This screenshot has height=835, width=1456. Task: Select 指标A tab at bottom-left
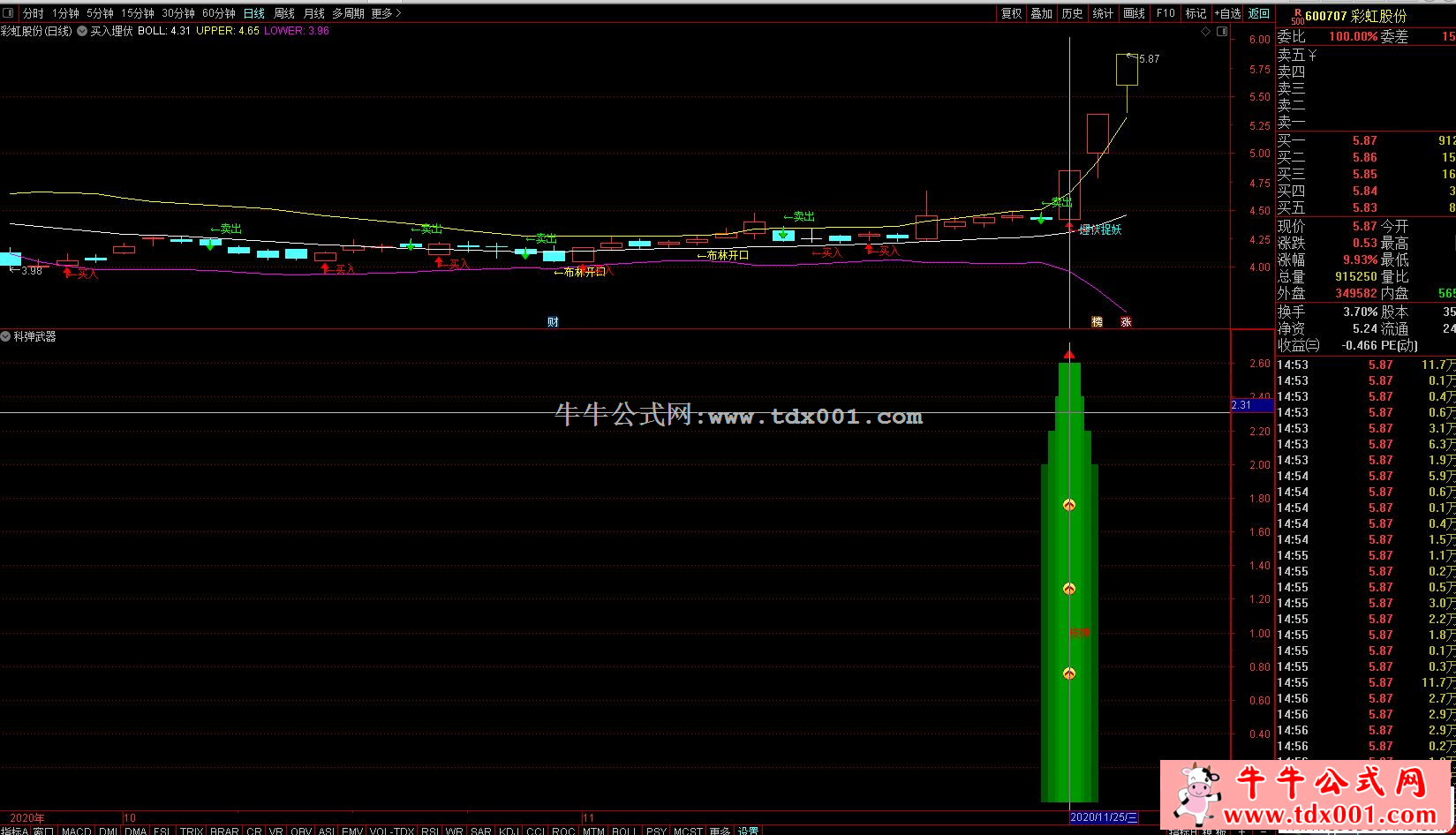point(15,831)
